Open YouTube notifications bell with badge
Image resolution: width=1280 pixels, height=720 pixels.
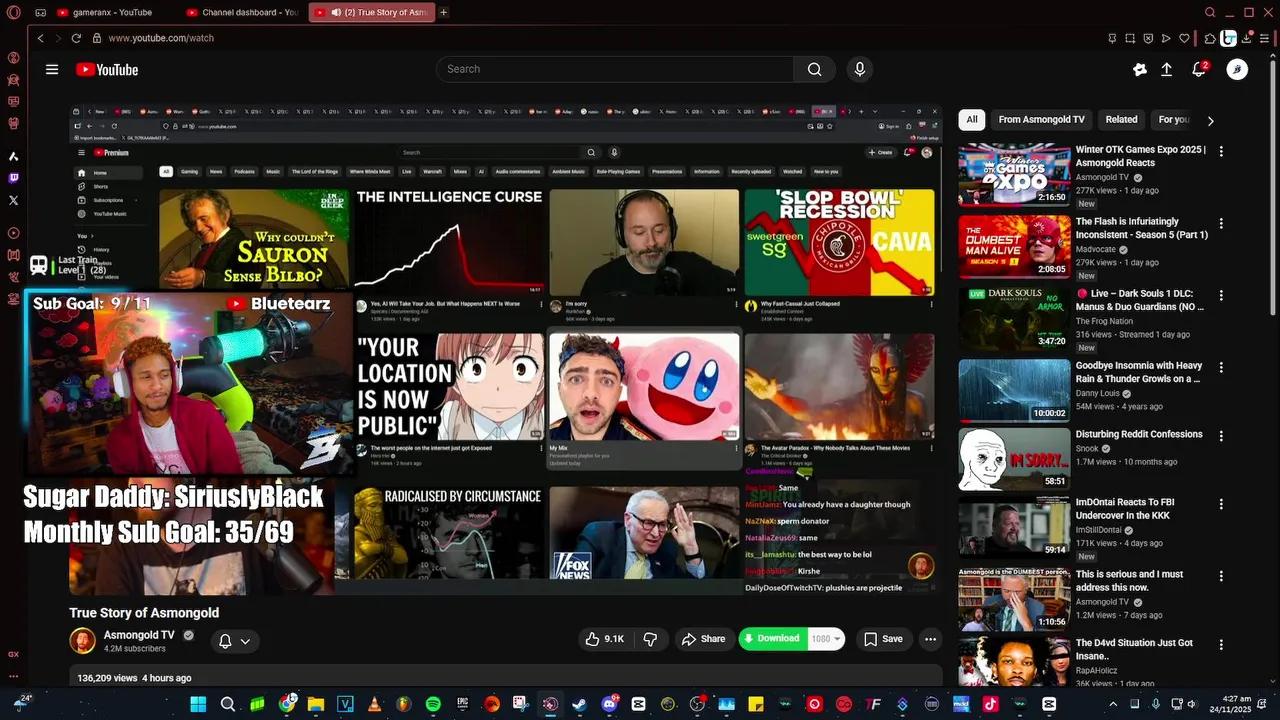pos(1199,69)
